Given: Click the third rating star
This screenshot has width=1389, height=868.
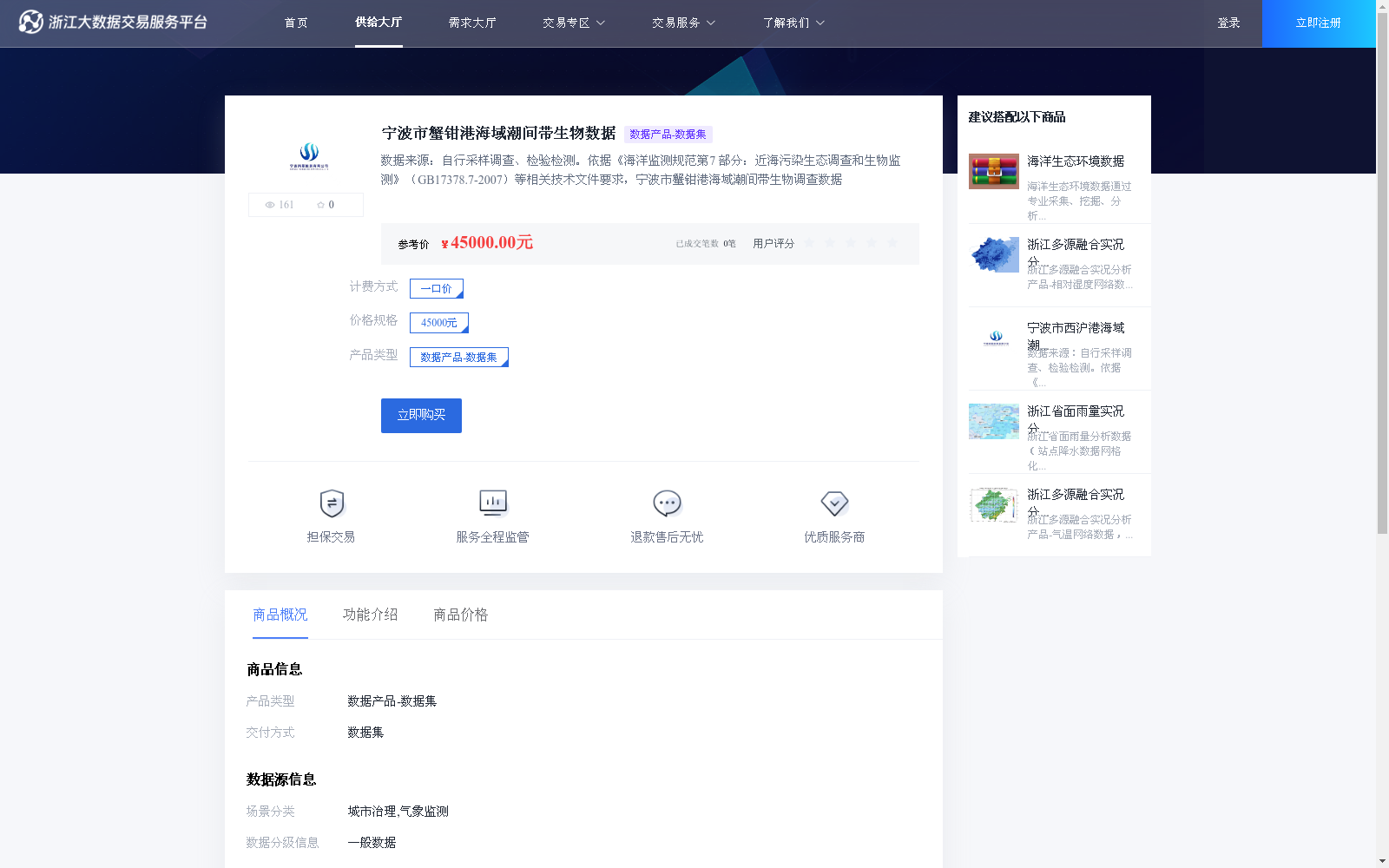Looking at the screenshot, I should [x=851, y=243].
